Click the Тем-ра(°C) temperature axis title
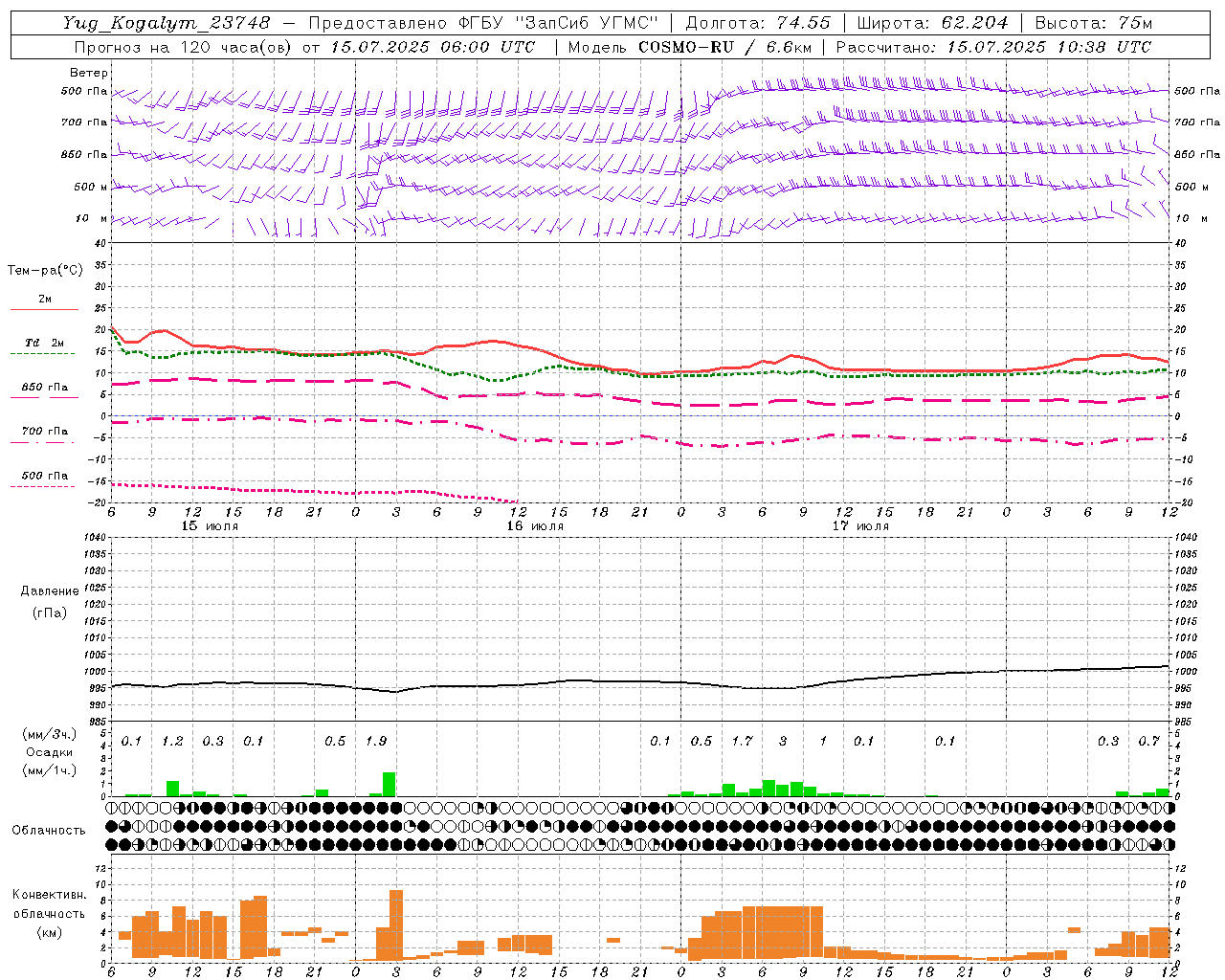This screenshot has height=980, width=1225. pyautogui.click(x=45, y=271)
